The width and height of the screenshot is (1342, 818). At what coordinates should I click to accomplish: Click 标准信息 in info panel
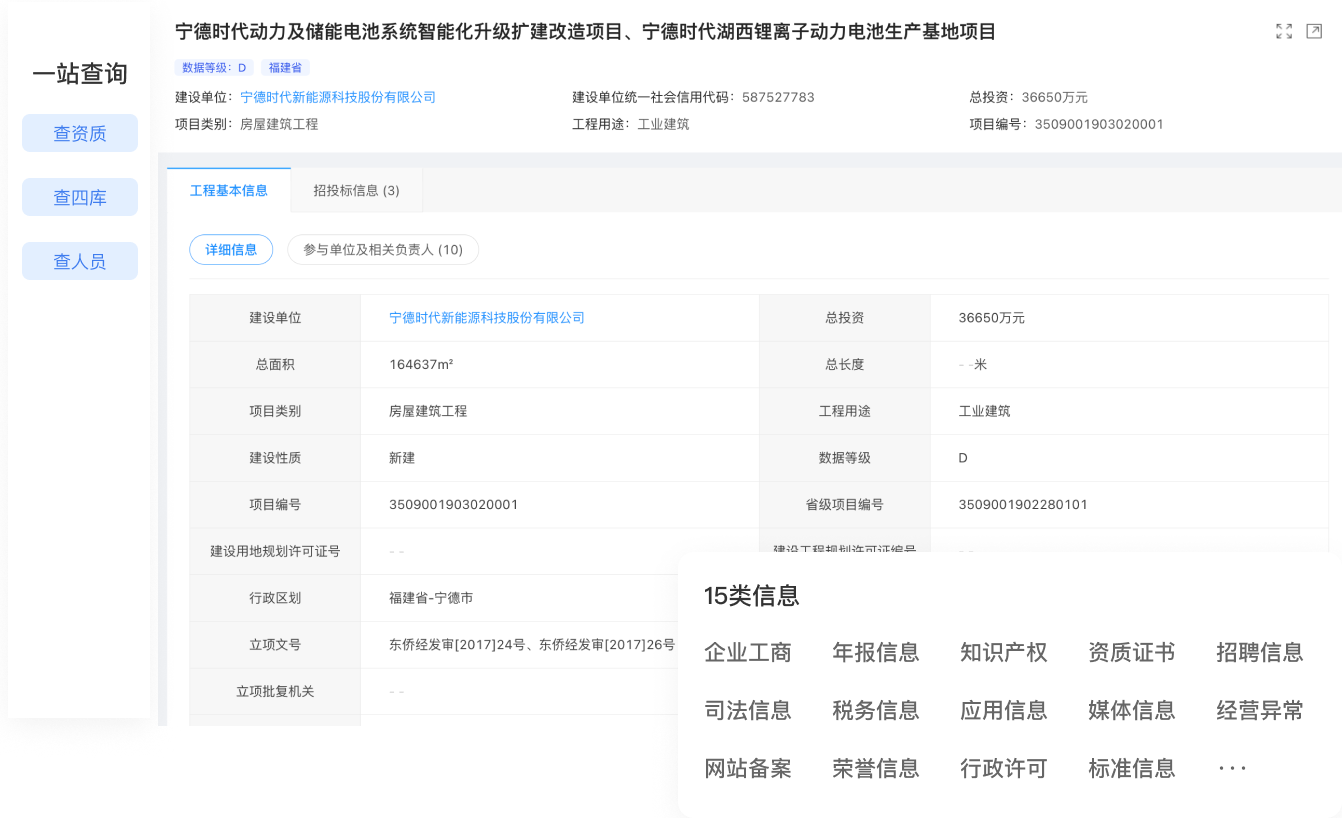[1132, 769]
